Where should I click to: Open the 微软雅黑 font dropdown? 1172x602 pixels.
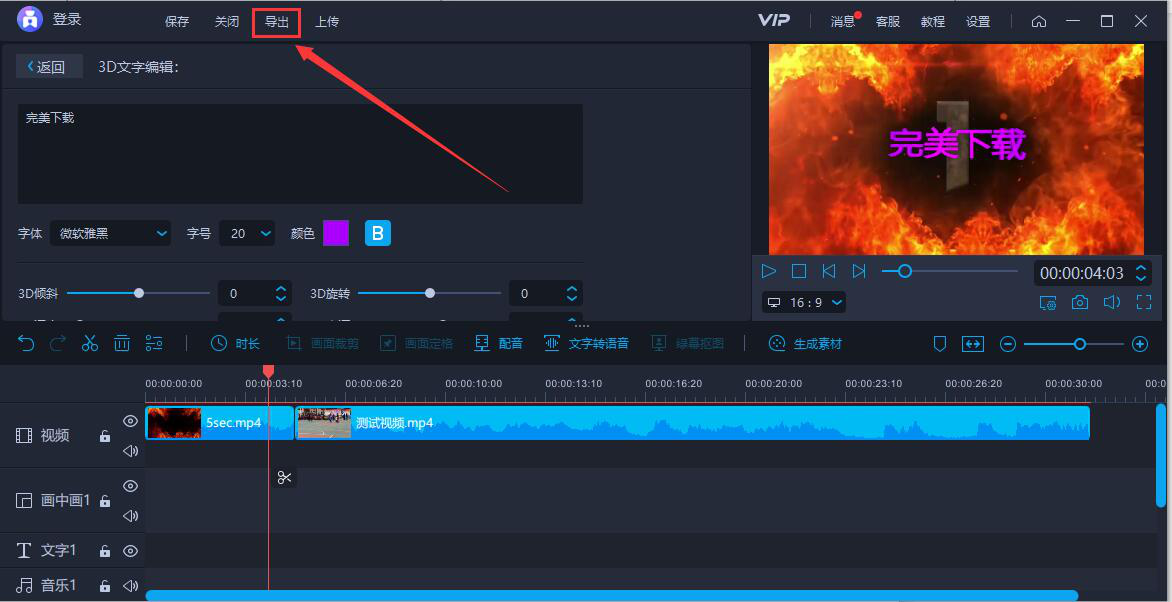110,233
